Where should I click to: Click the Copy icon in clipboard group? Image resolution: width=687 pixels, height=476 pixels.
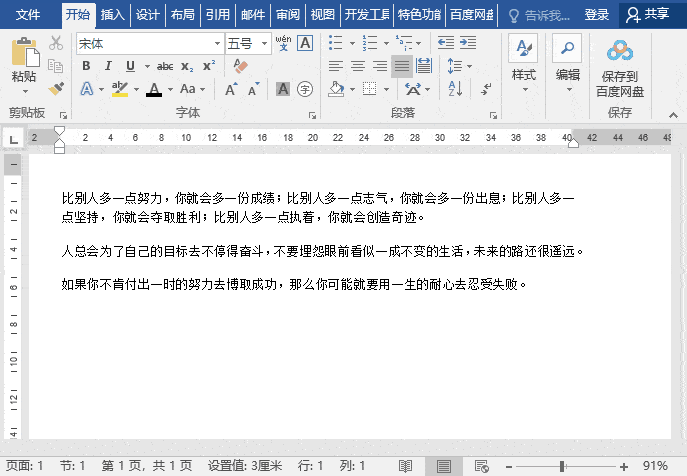tap(56, 66)
